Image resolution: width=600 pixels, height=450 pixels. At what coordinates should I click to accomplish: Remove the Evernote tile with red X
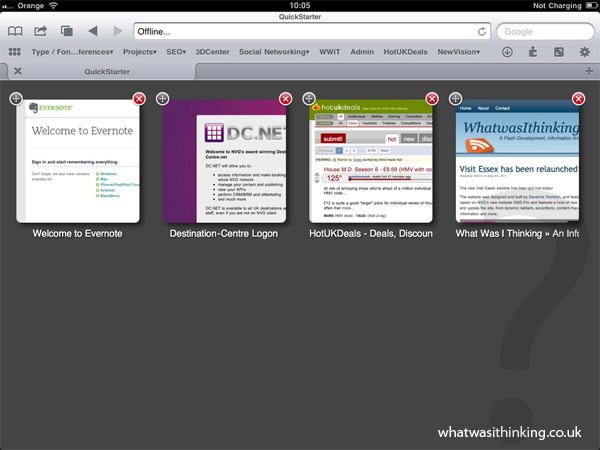click(x=139, y=99)
